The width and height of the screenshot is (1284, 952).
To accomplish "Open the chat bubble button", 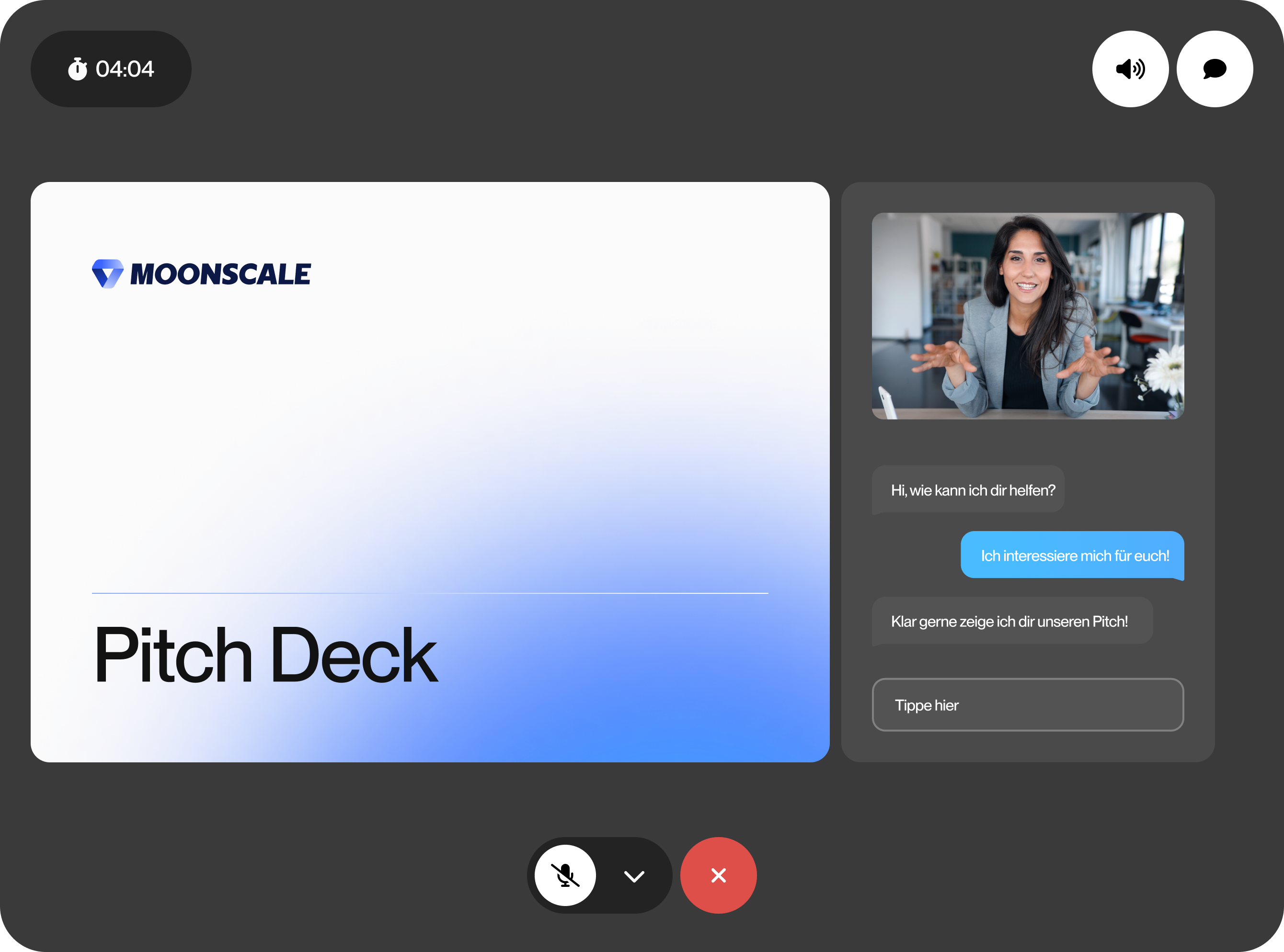I will point(1214,69).
